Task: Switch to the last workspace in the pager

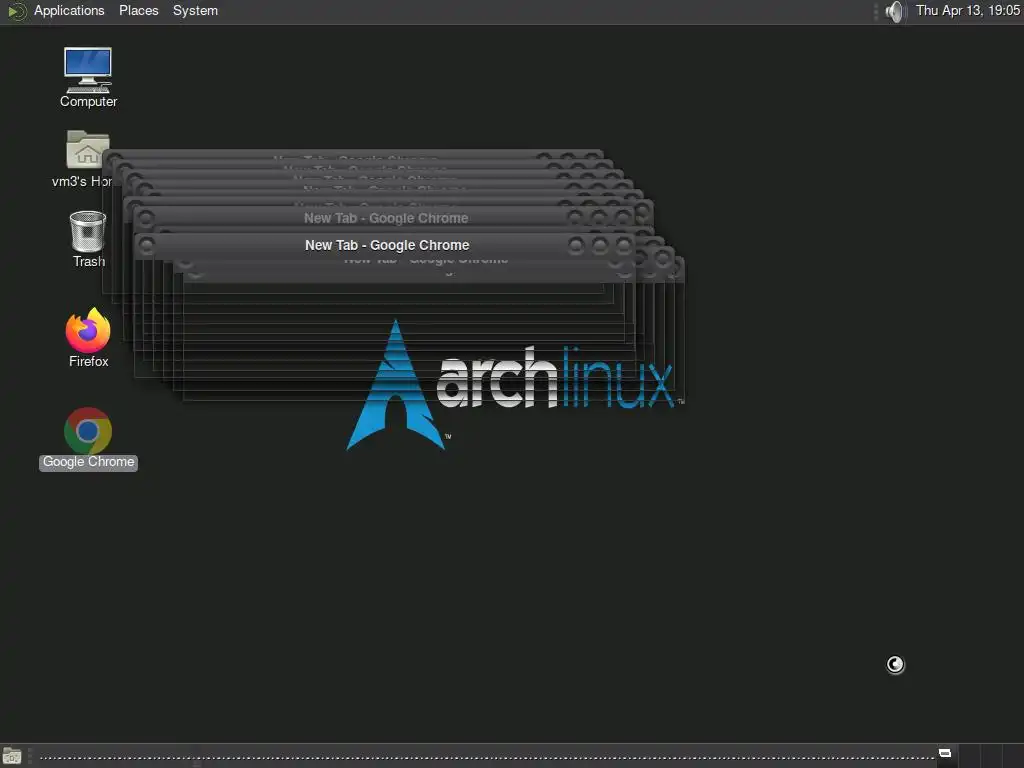Action: [1014, 756]
